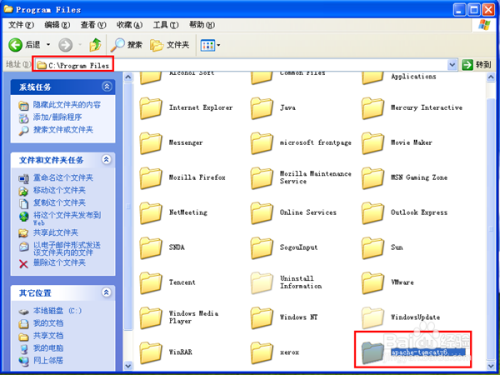This screenshot has width=500, height=375.
Task: Select the MSN Gaming Zone folder icon
Action: point(373,178)
